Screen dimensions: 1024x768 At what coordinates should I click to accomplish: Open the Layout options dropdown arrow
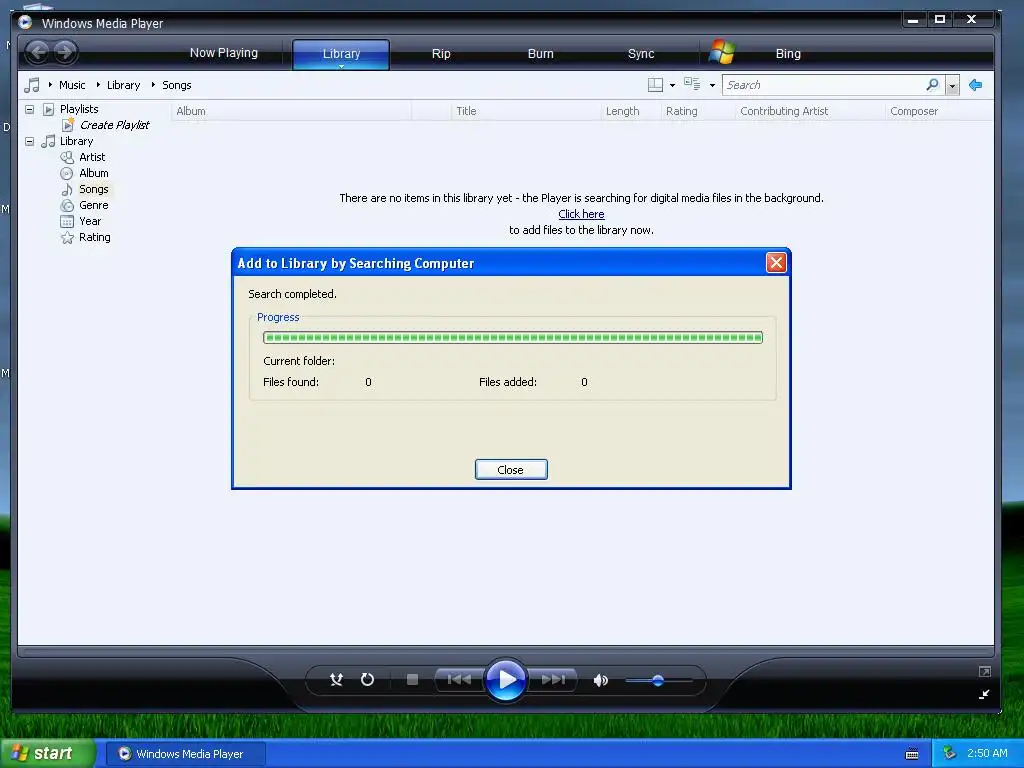click(x=673, y=86)
